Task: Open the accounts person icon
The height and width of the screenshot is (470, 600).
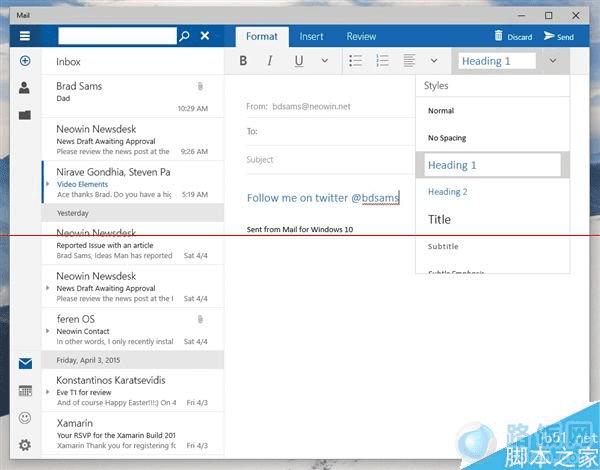Action: [x=24, y=88]
